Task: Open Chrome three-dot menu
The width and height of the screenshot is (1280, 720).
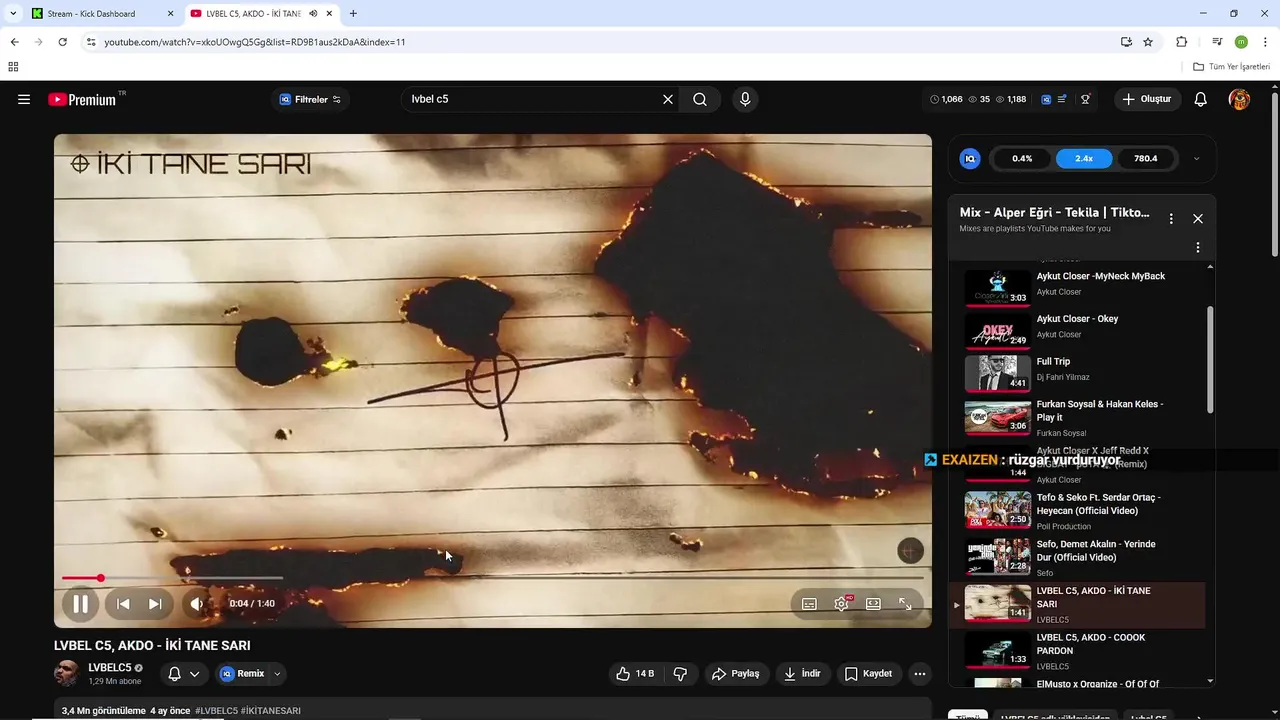Action: pos(1265,42)
